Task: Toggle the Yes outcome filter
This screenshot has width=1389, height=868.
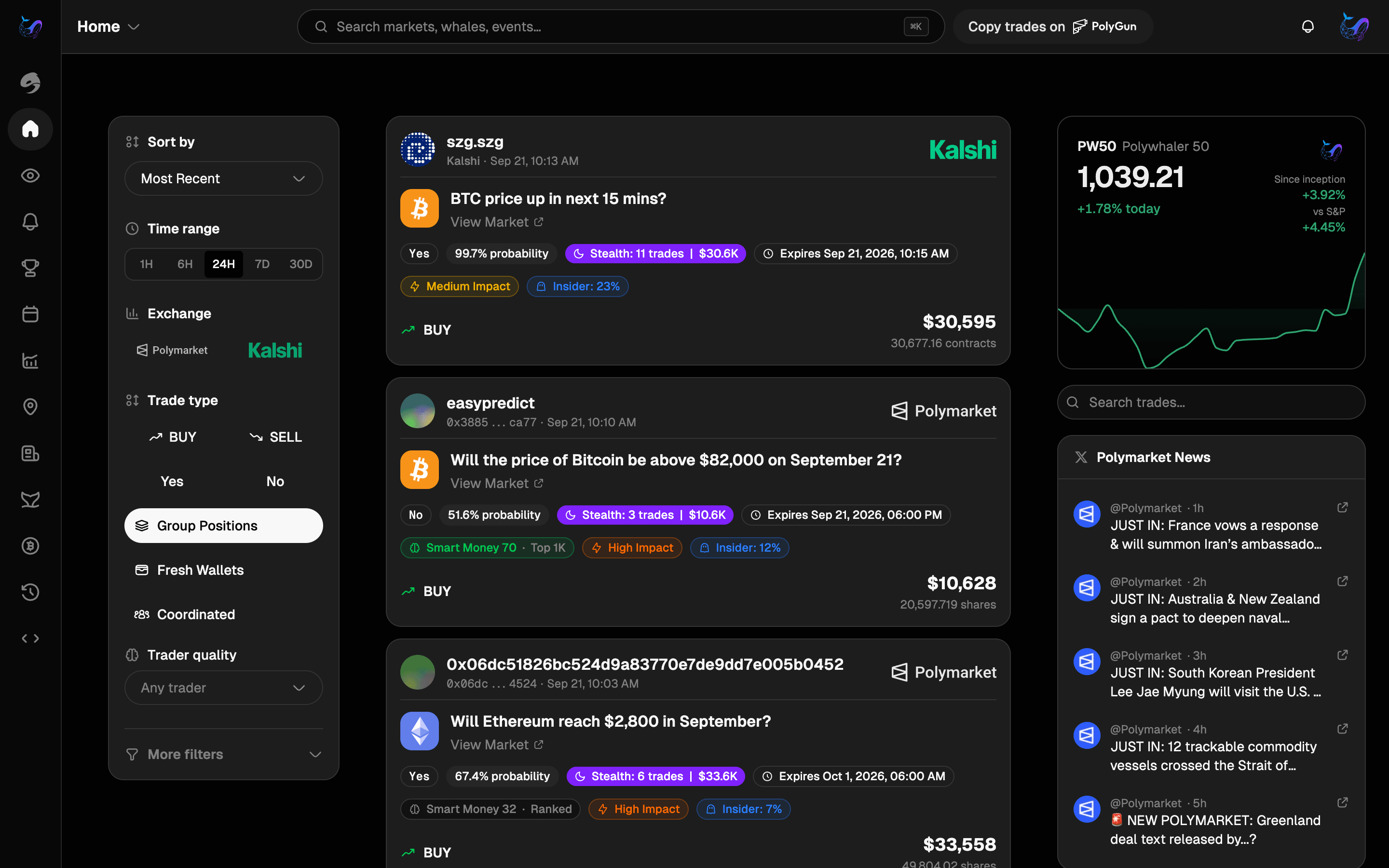Action: (x=172, y=482)
